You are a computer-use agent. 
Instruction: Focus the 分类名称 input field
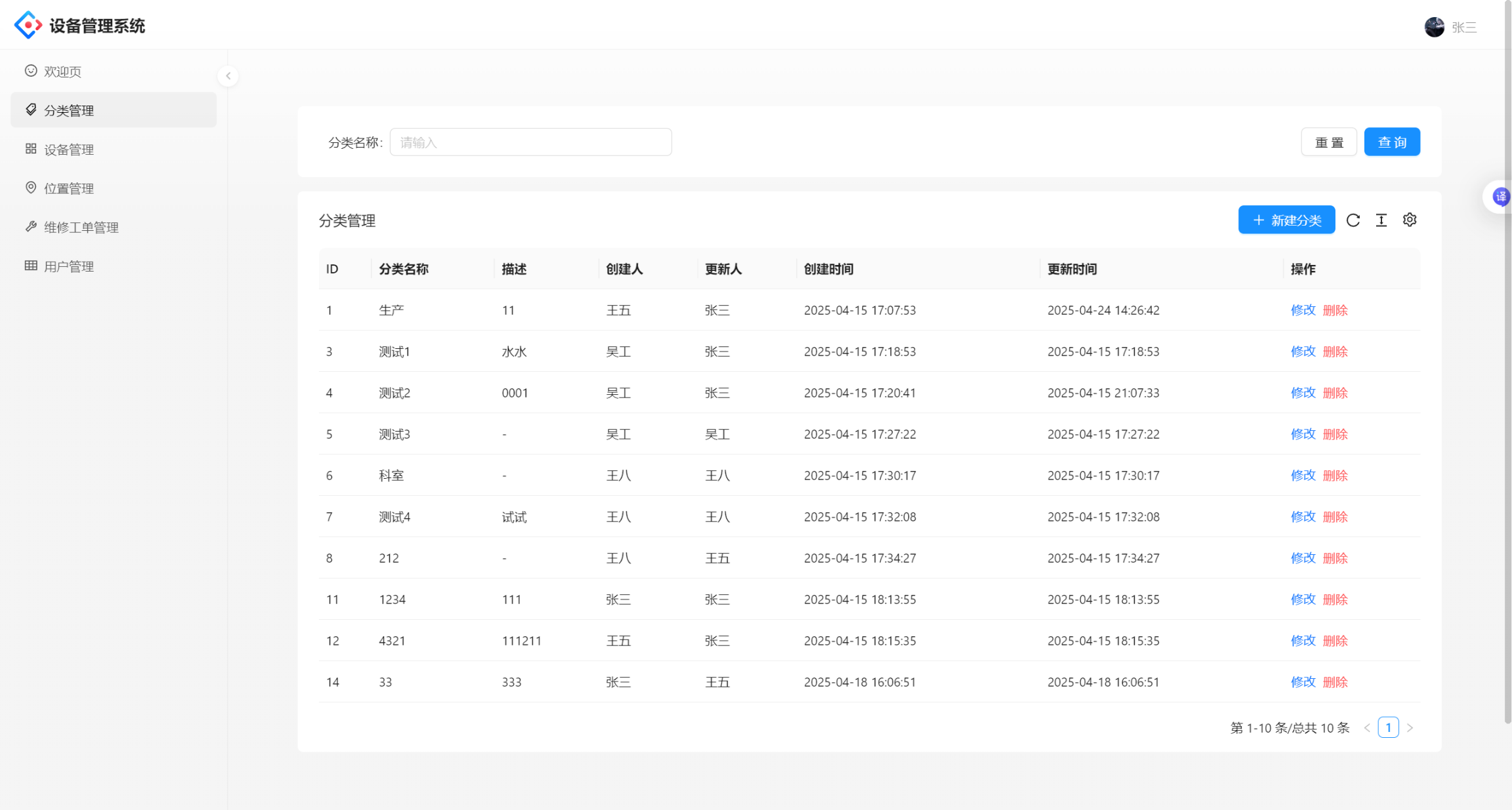pyautogui.click(x=530, y=142)
